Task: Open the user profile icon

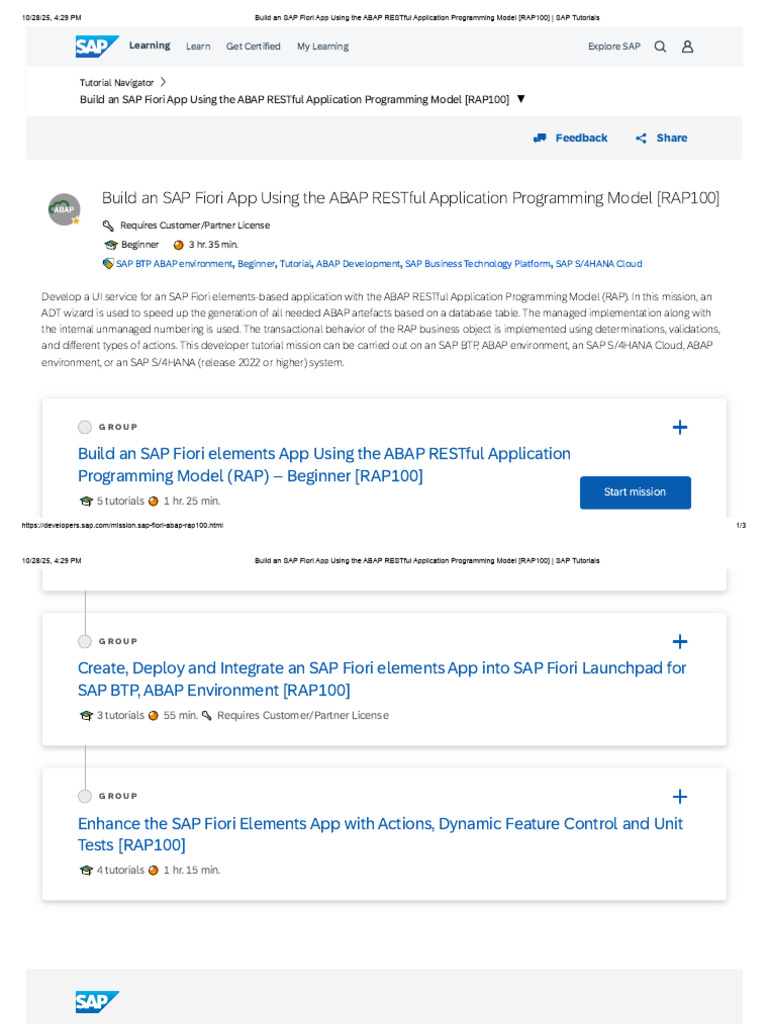Action: (688, 46)
